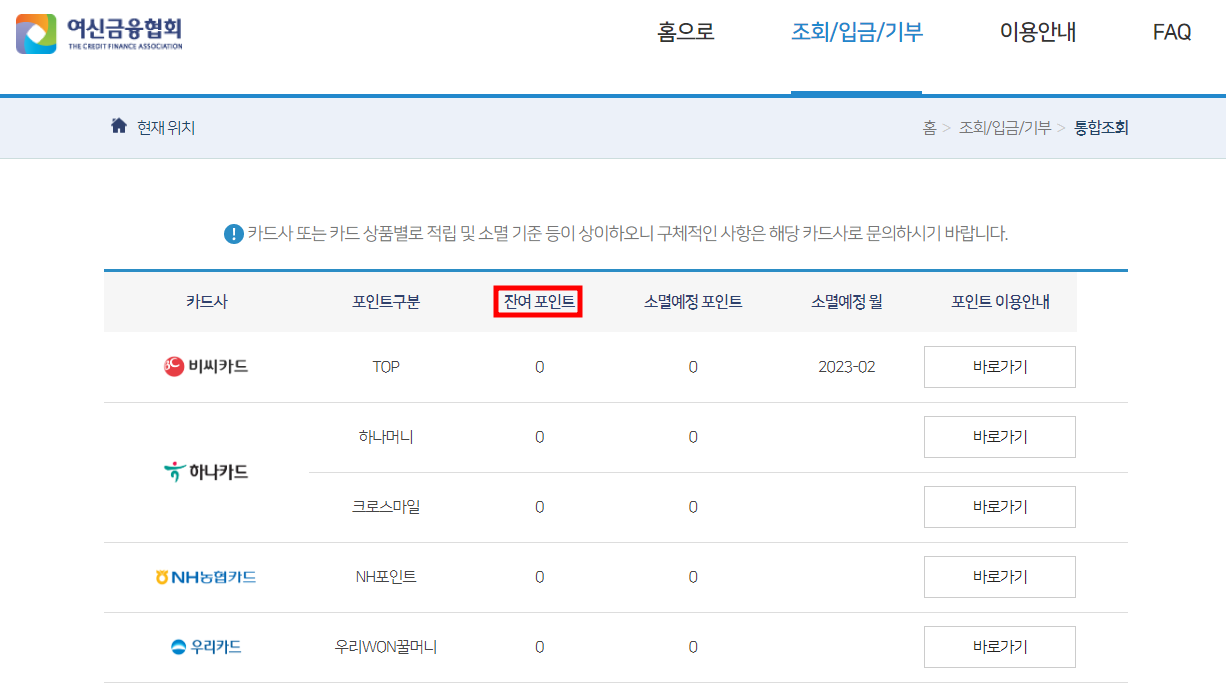Click the 포인트구분 column header
Screen dimensions: 1226x683
tap(386, 302)
